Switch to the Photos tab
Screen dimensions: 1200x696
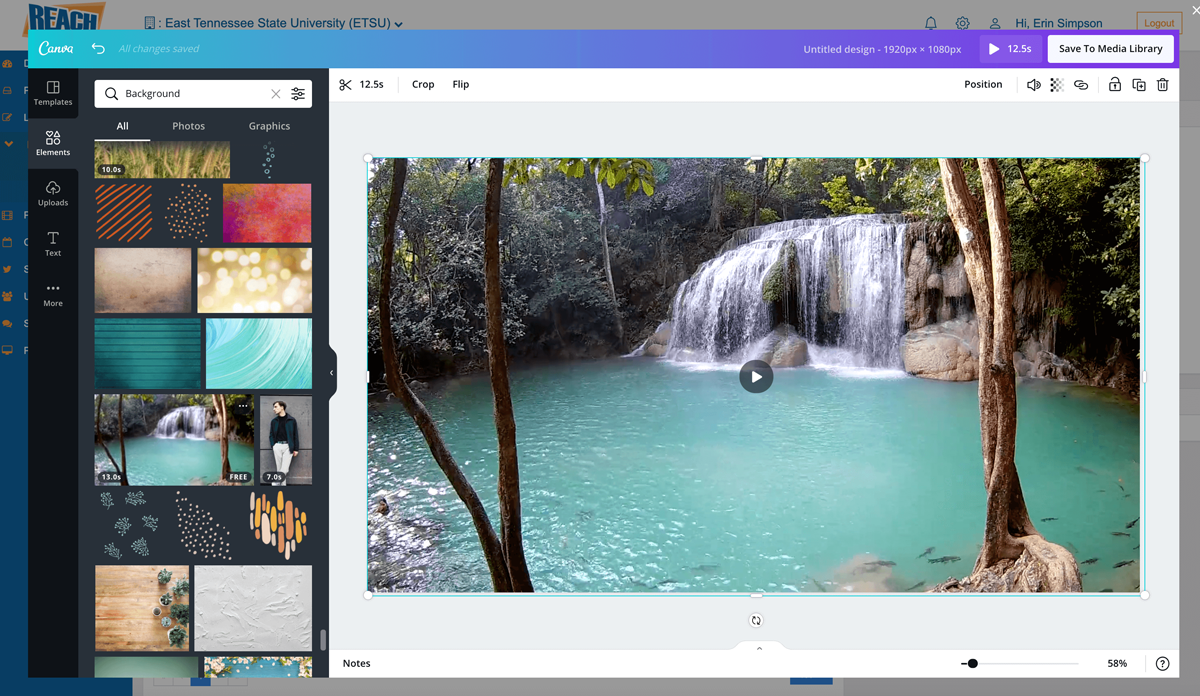188,126
